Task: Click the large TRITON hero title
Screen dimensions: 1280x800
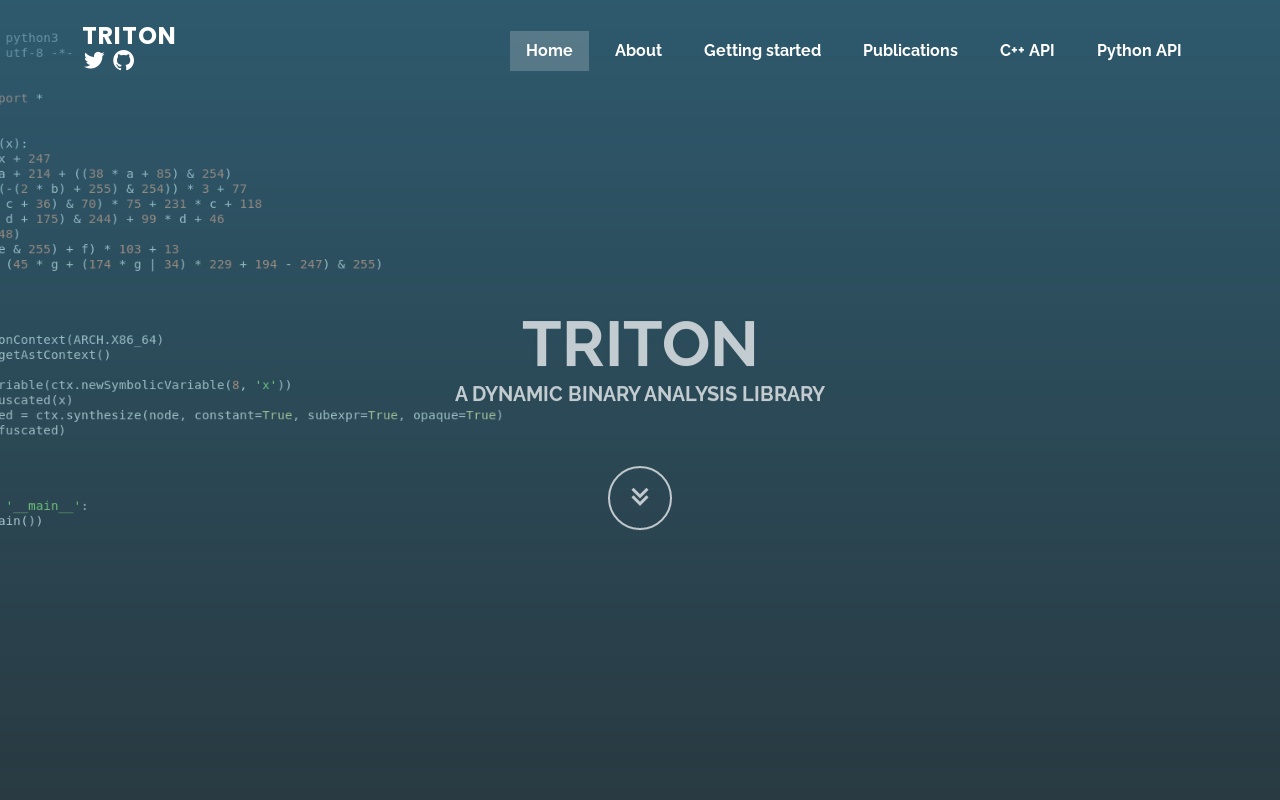Action: 639,343
